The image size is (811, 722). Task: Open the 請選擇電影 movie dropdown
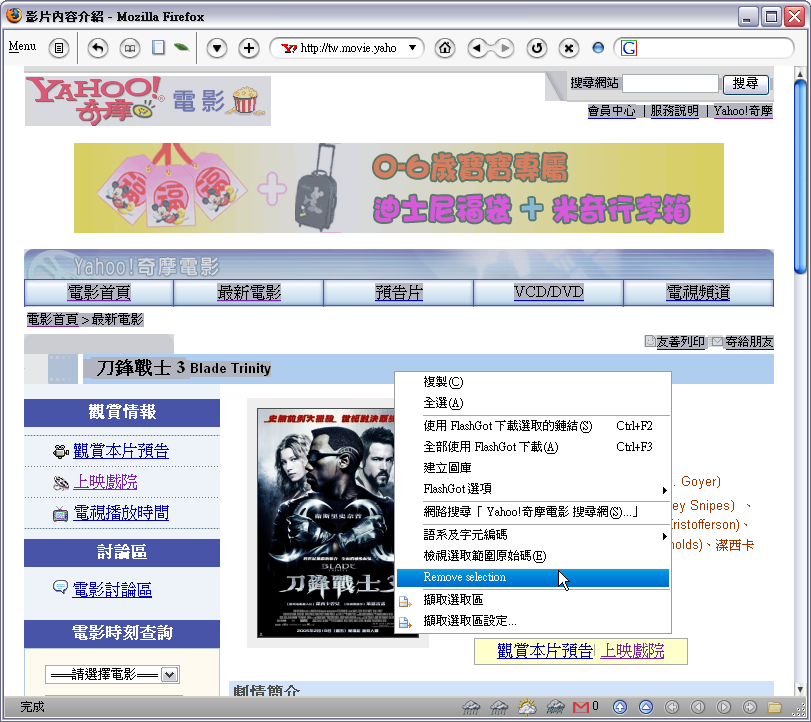tap(112, 675)
